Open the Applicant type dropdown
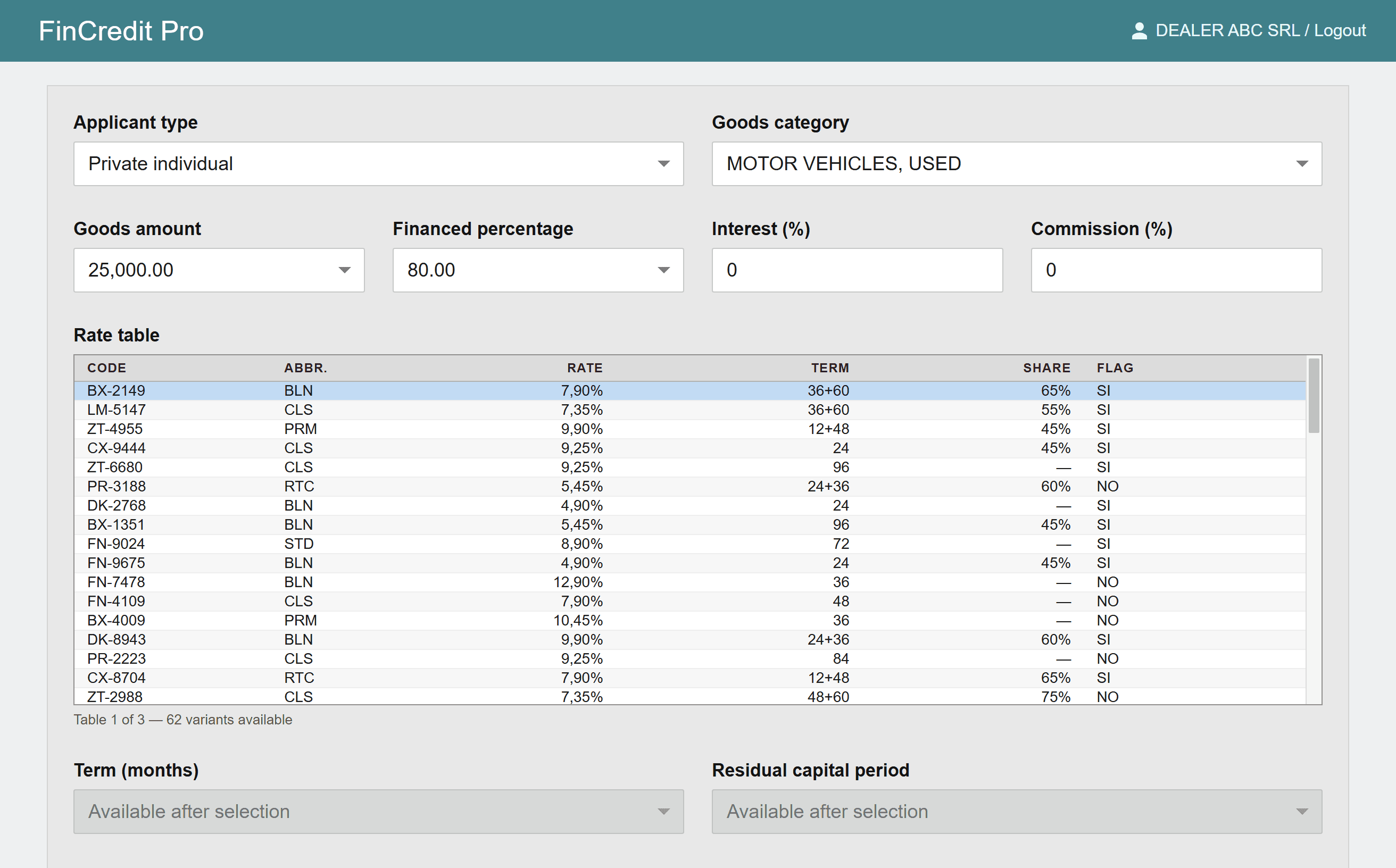 (378, 164)
